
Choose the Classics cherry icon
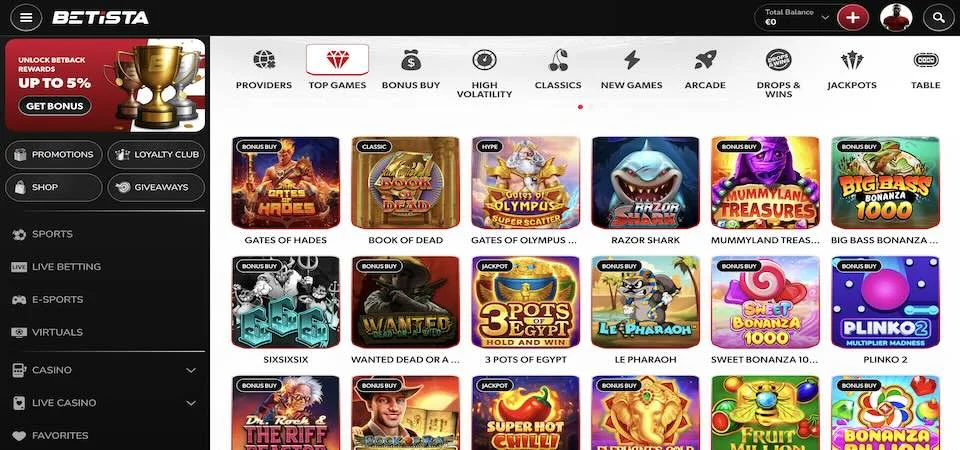click(558, 60)
